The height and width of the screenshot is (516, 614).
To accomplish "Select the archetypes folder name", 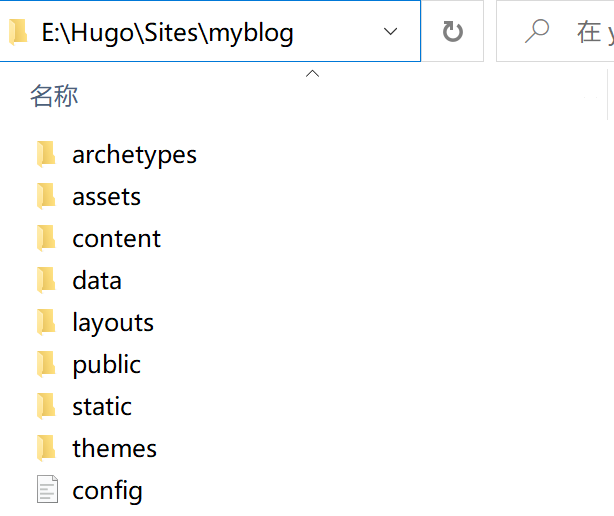I will click(x=134, y=155).
